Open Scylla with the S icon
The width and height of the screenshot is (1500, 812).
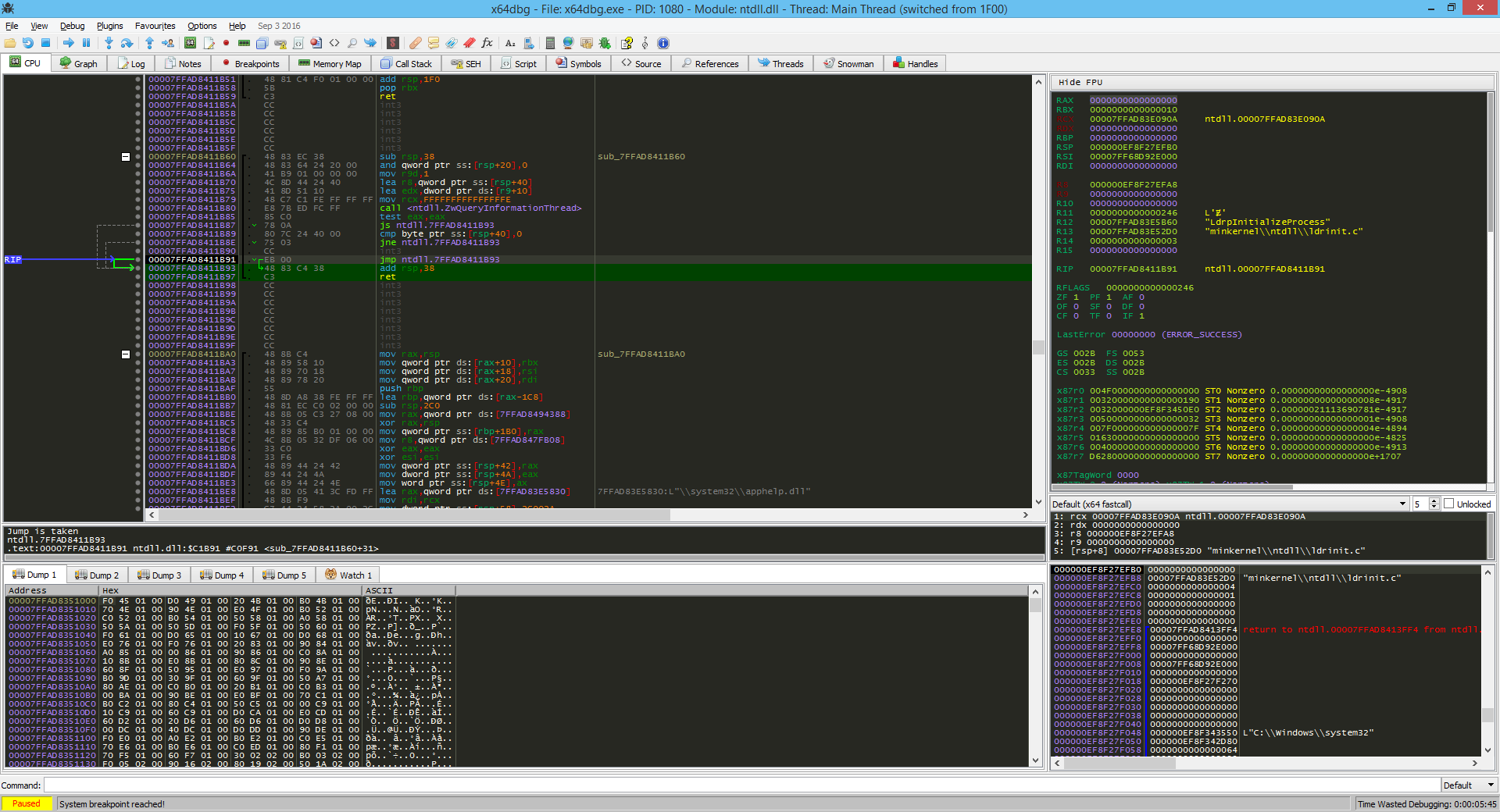point(393,43)
